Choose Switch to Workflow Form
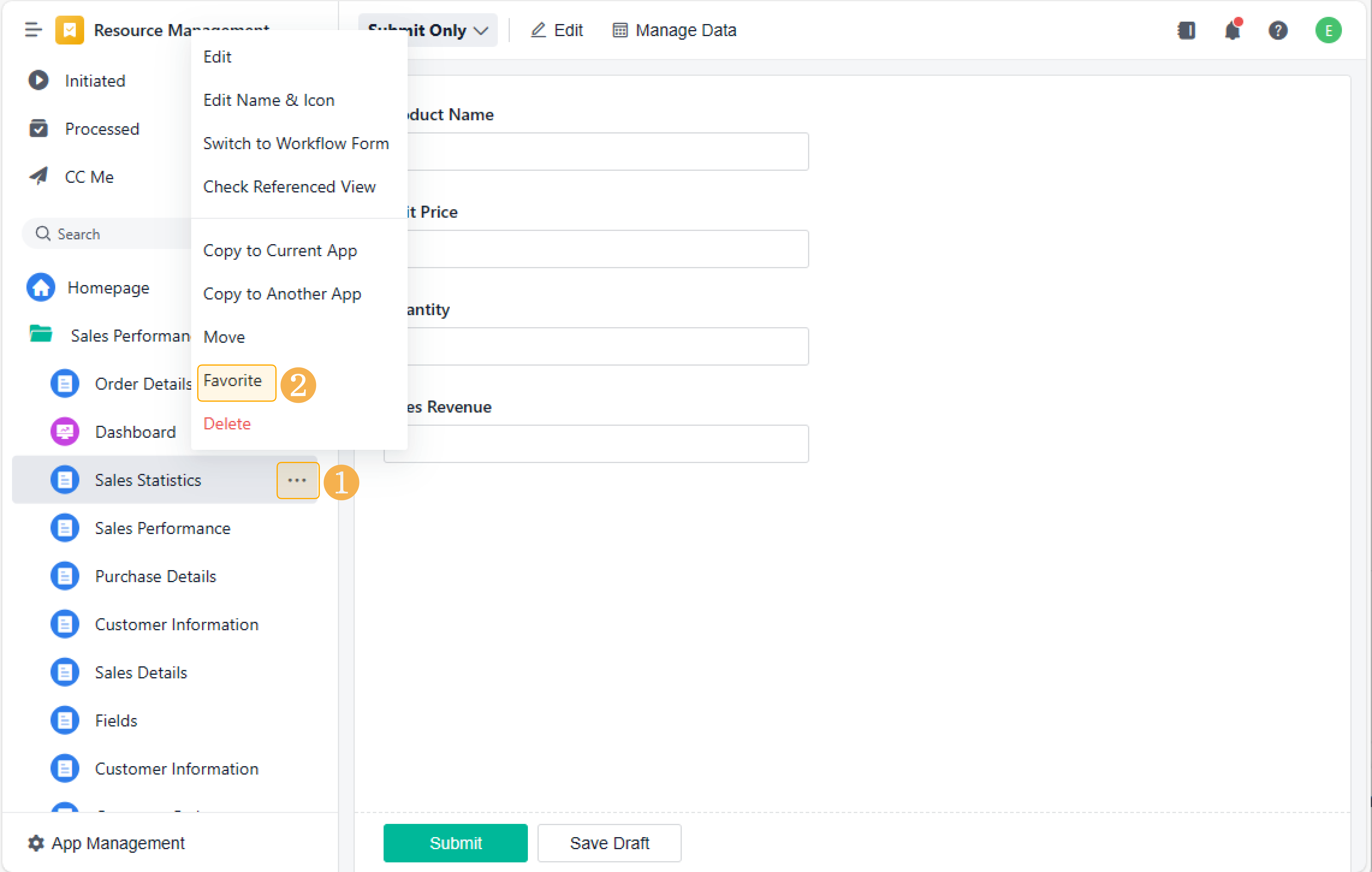This screenshot has width=1372, height=872. tap(296, 143)
